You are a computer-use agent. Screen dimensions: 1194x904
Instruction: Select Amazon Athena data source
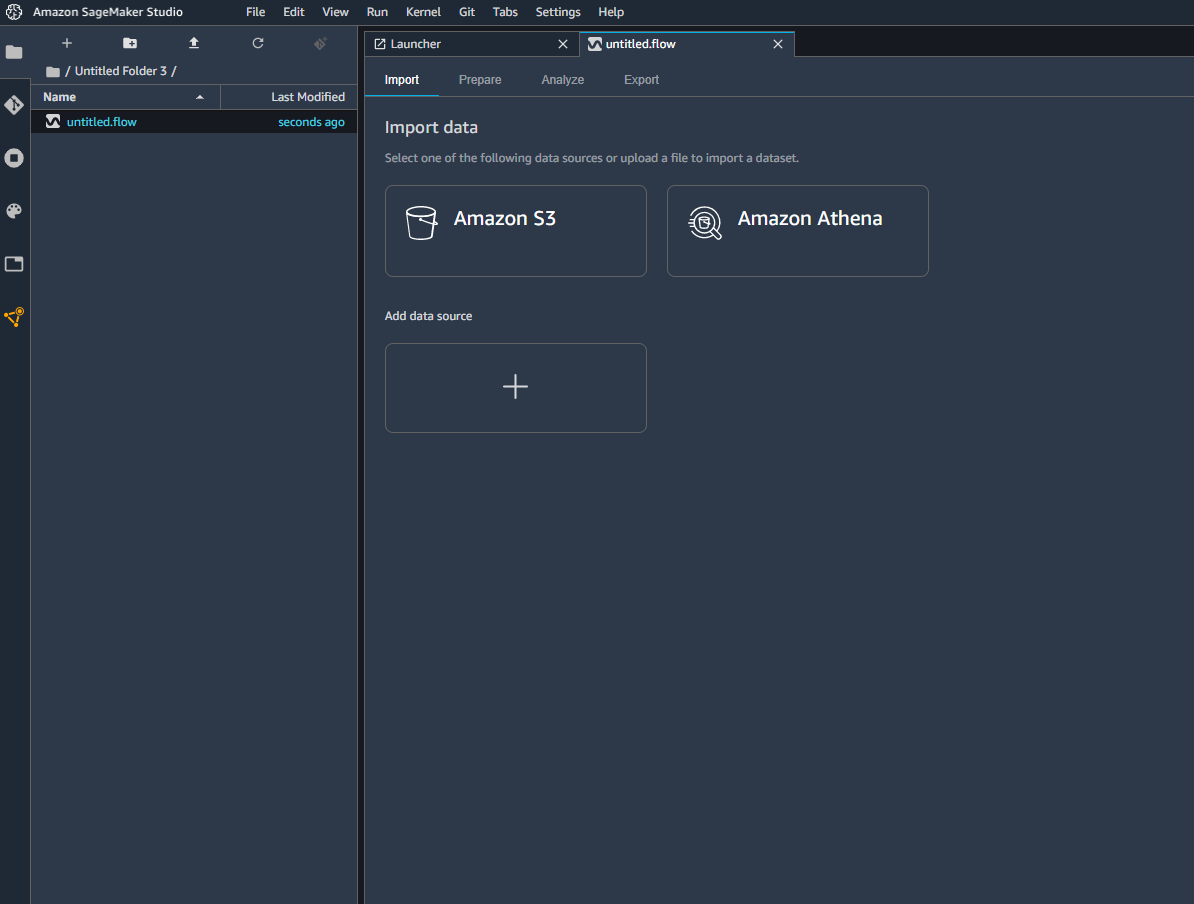pos(797,230)
